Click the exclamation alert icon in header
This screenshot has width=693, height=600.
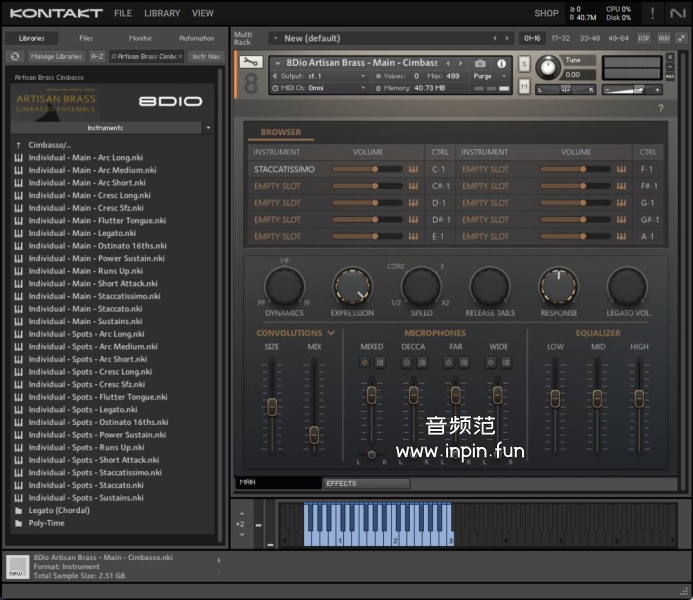click(x=652, y=13)
